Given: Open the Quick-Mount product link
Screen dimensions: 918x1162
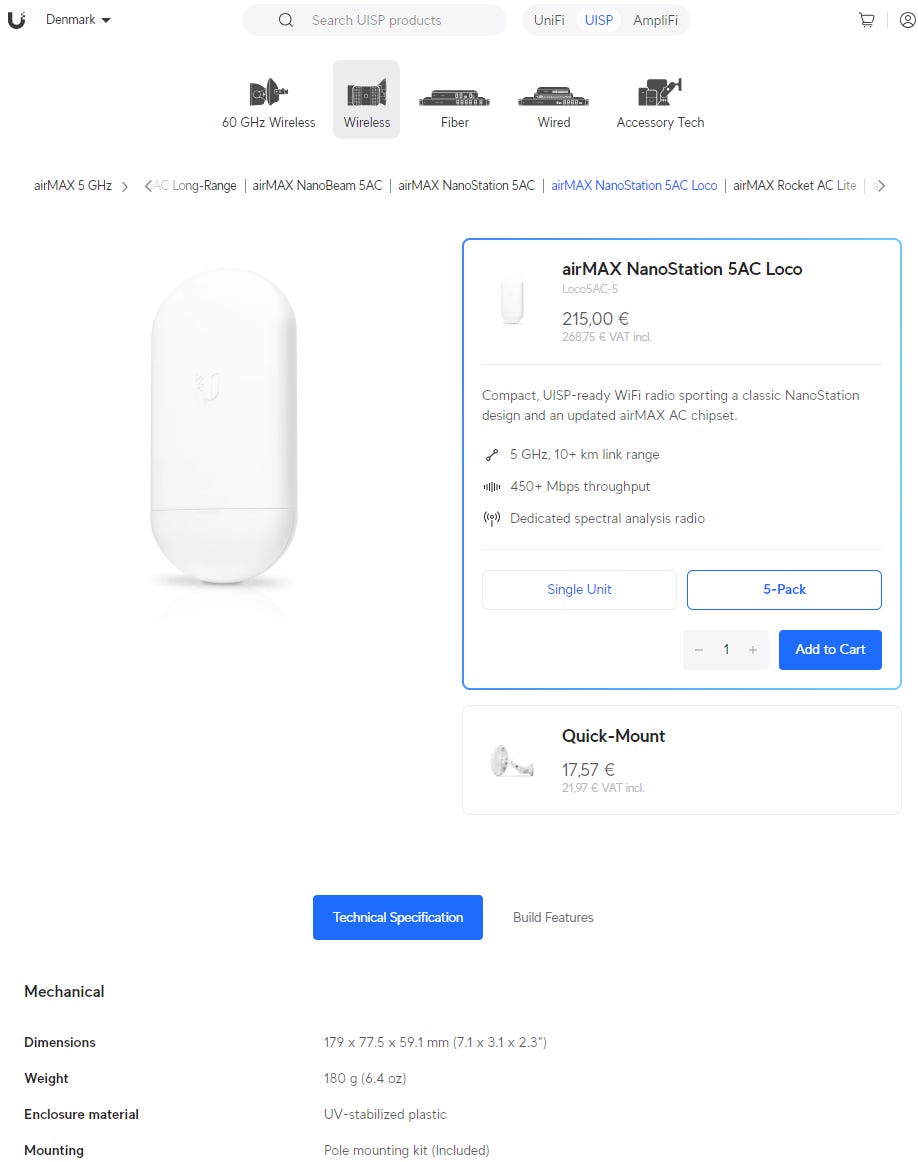Looking at the screenshot, I should click(x=613, y=736).
